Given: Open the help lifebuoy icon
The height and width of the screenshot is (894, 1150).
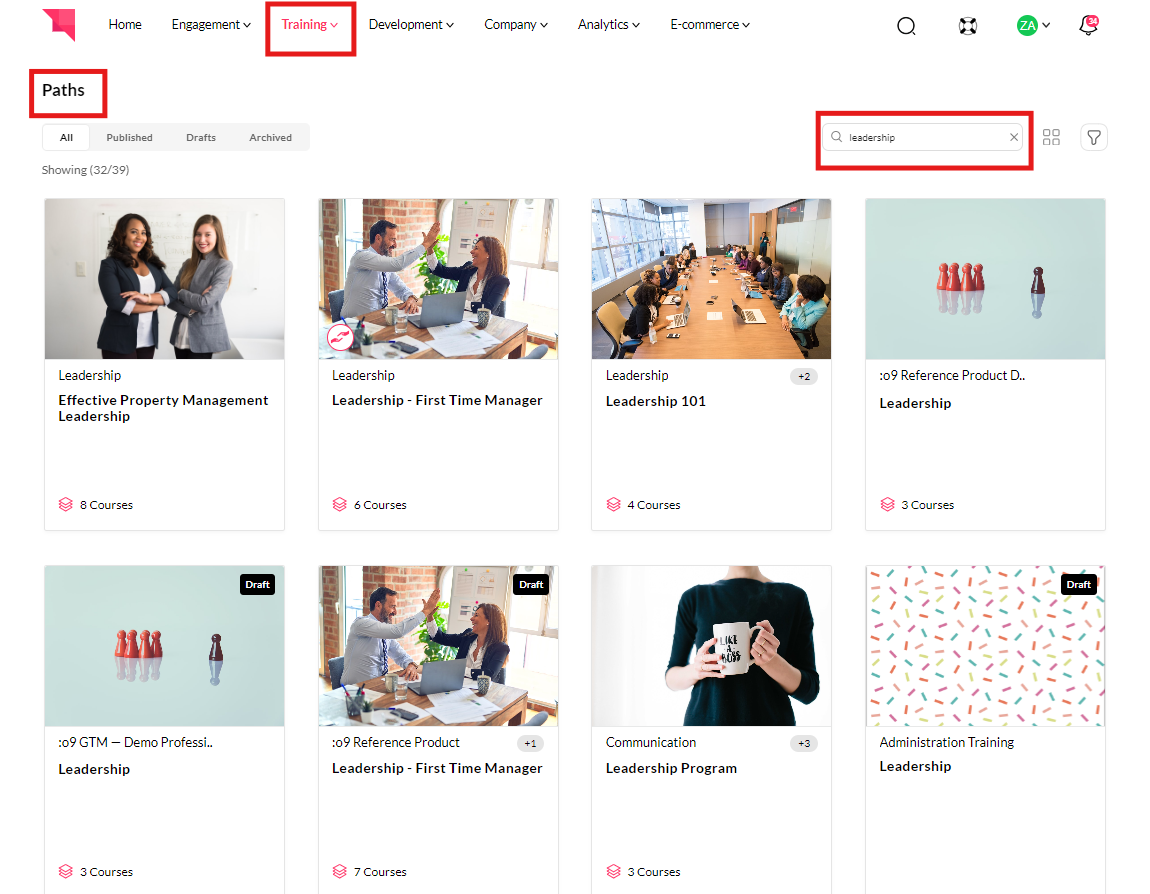Looking at the screenshot, I should (967, 26).
